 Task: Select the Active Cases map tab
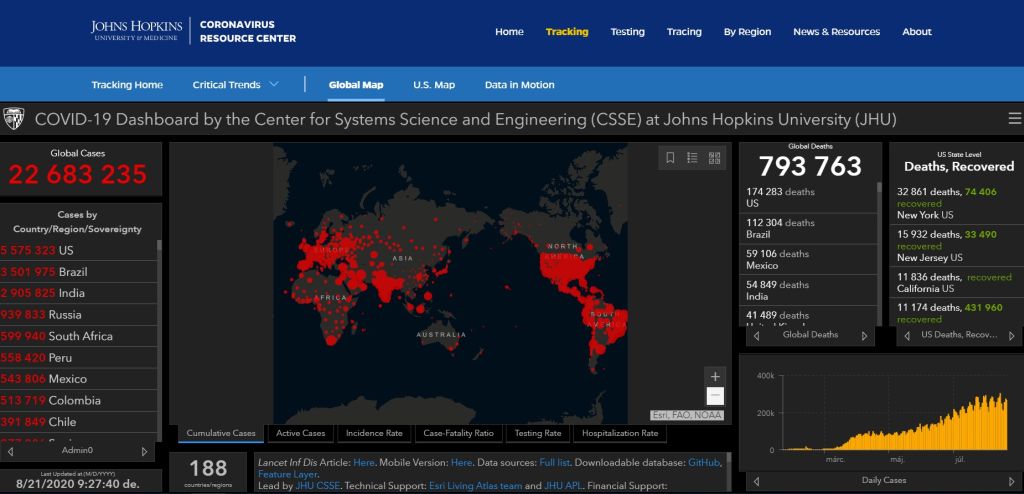tap(300, 433)
